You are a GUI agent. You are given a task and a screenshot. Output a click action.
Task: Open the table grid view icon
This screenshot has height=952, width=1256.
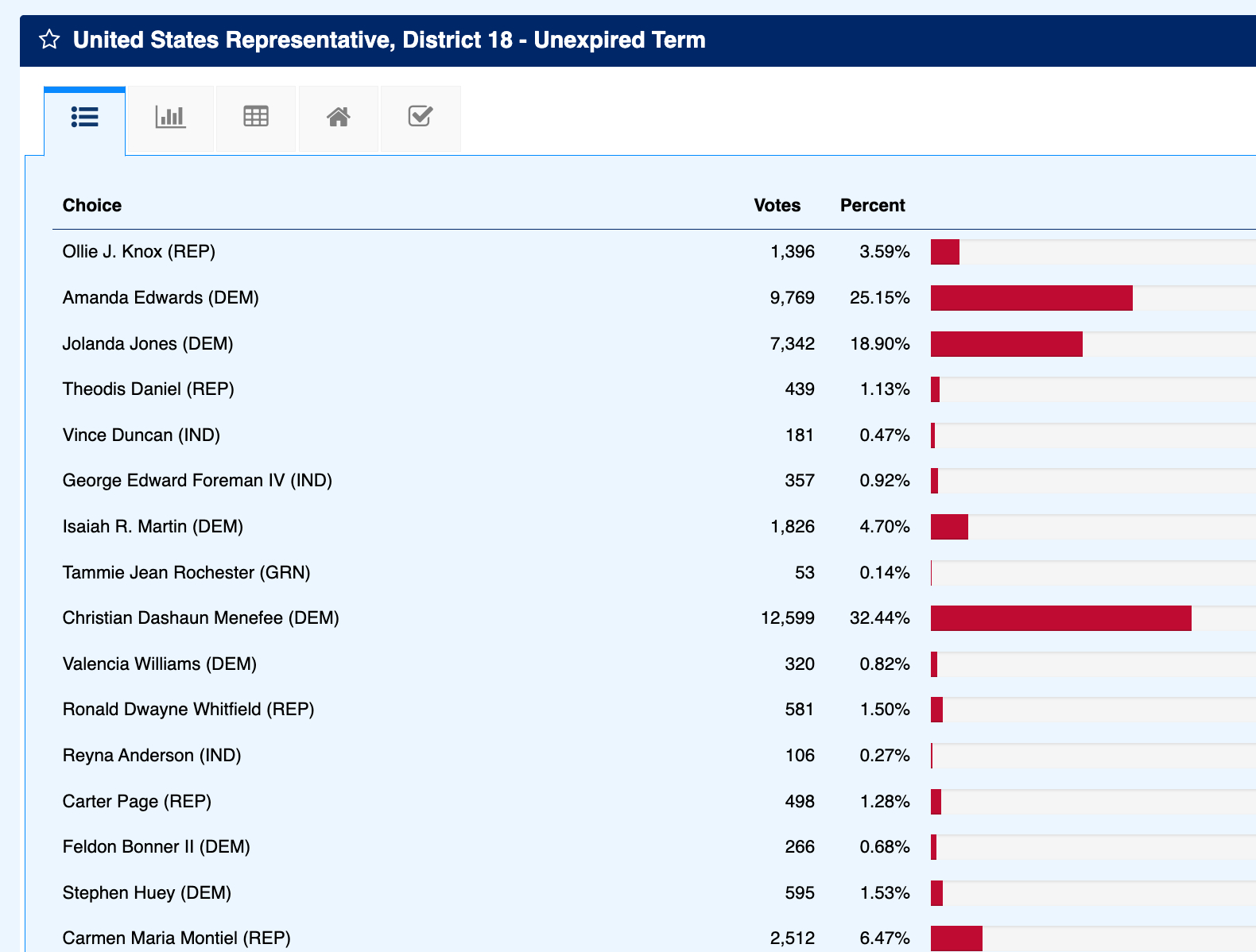pyautogui.click(x=255, y=118)
